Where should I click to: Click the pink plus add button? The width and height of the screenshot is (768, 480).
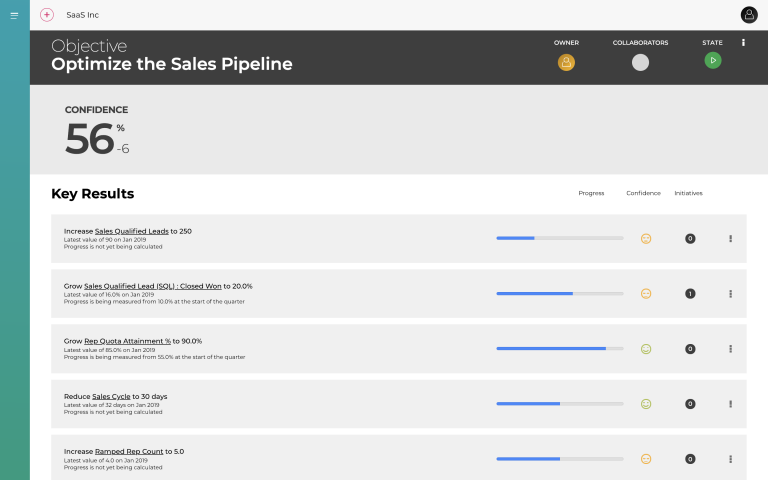tap(47, 15)
